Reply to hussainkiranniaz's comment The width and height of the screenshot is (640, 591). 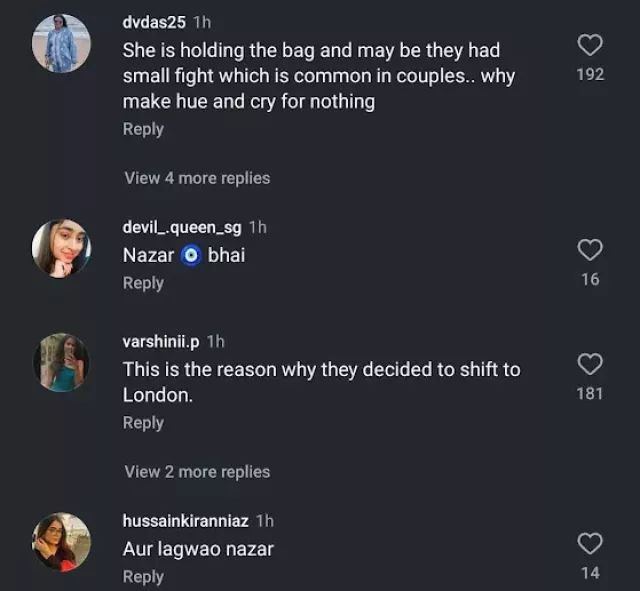(143, 577)
